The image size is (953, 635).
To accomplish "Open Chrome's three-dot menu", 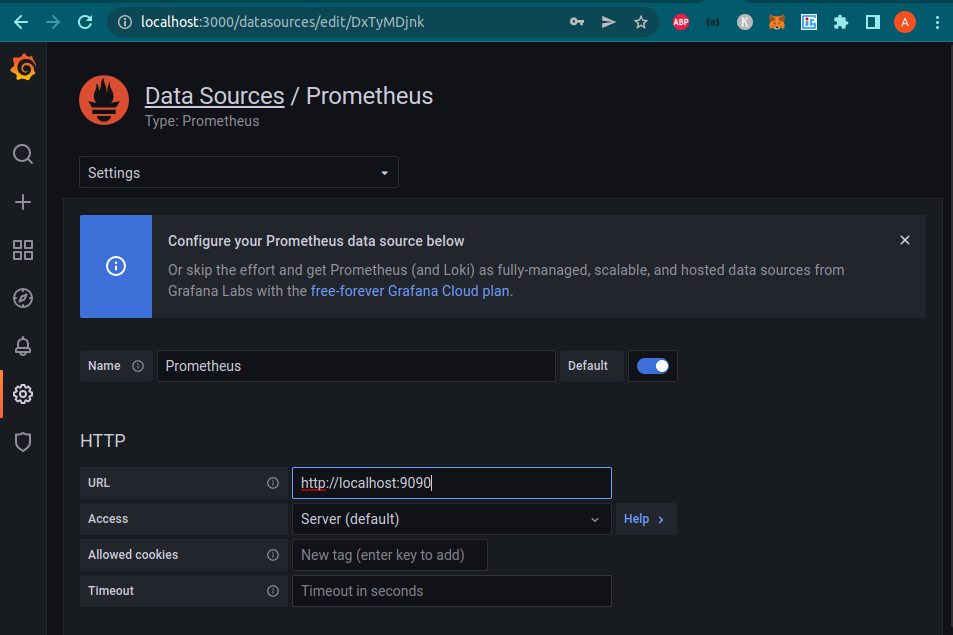I will tap(937, 21).
